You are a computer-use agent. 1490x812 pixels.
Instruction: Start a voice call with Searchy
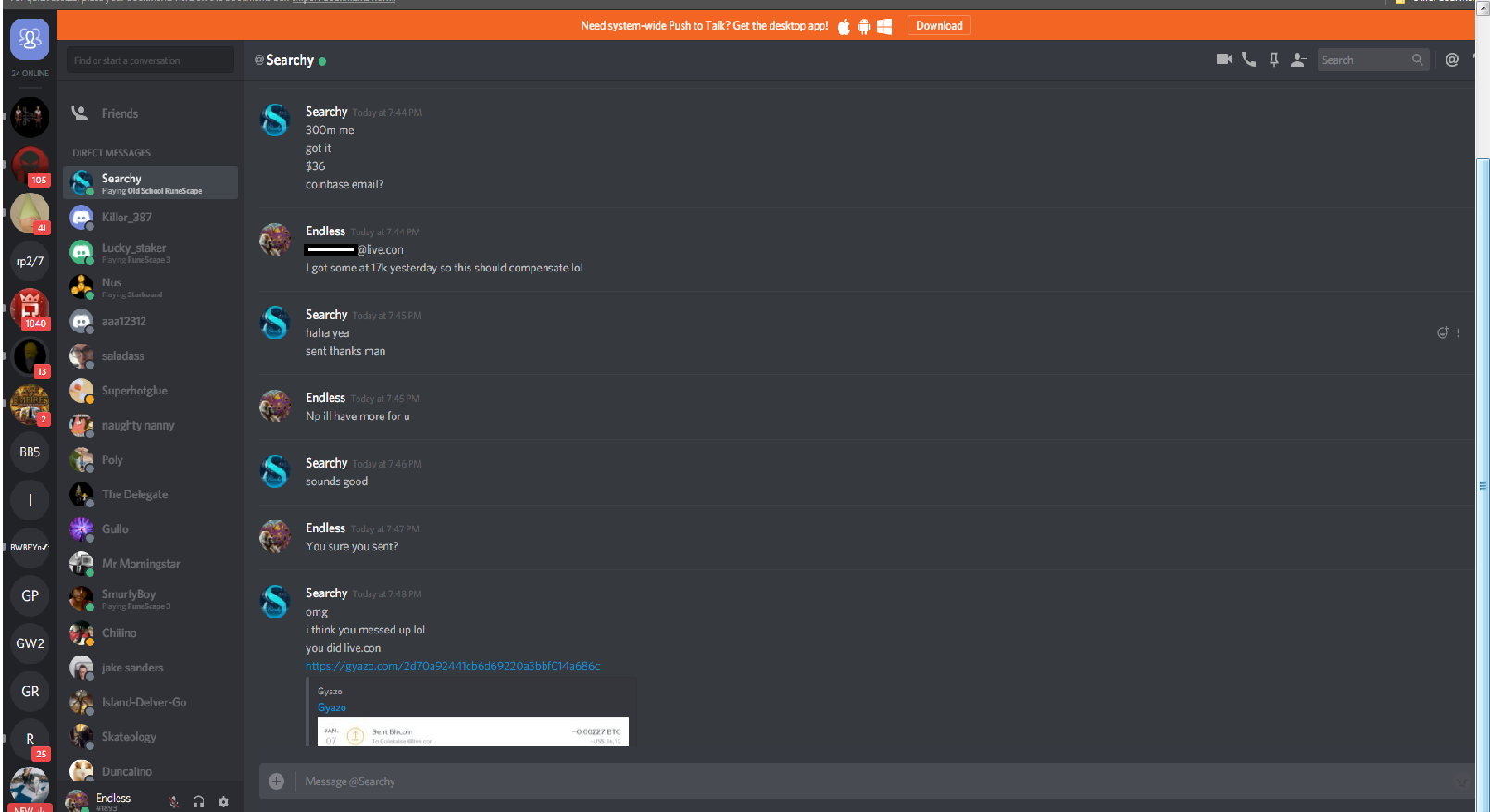[1248, 59]
